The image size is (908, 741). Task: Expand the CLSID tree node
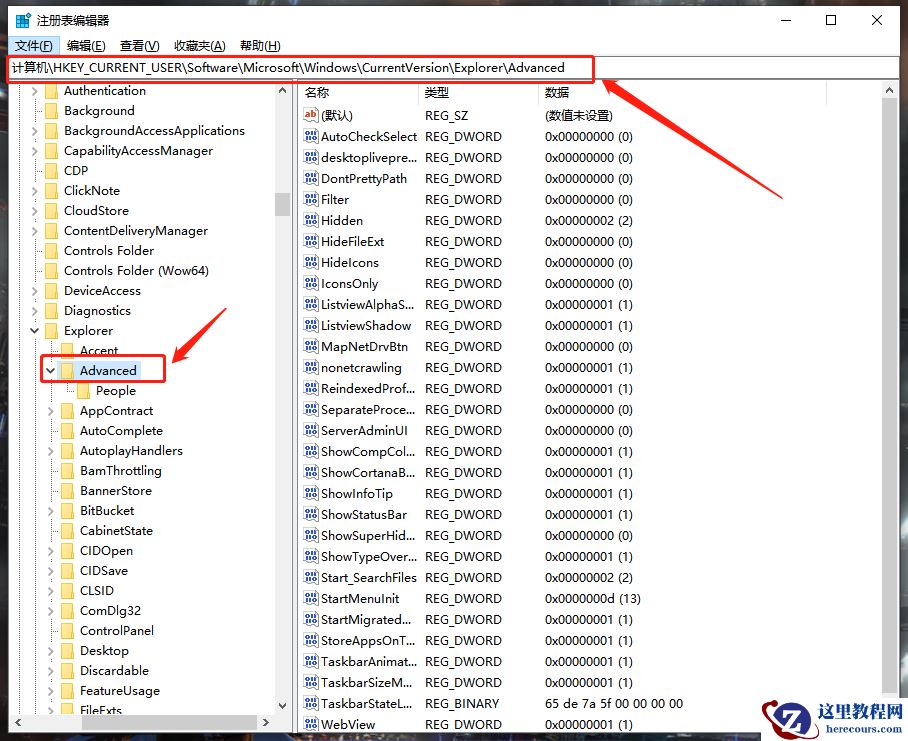[x=50, y=590]
